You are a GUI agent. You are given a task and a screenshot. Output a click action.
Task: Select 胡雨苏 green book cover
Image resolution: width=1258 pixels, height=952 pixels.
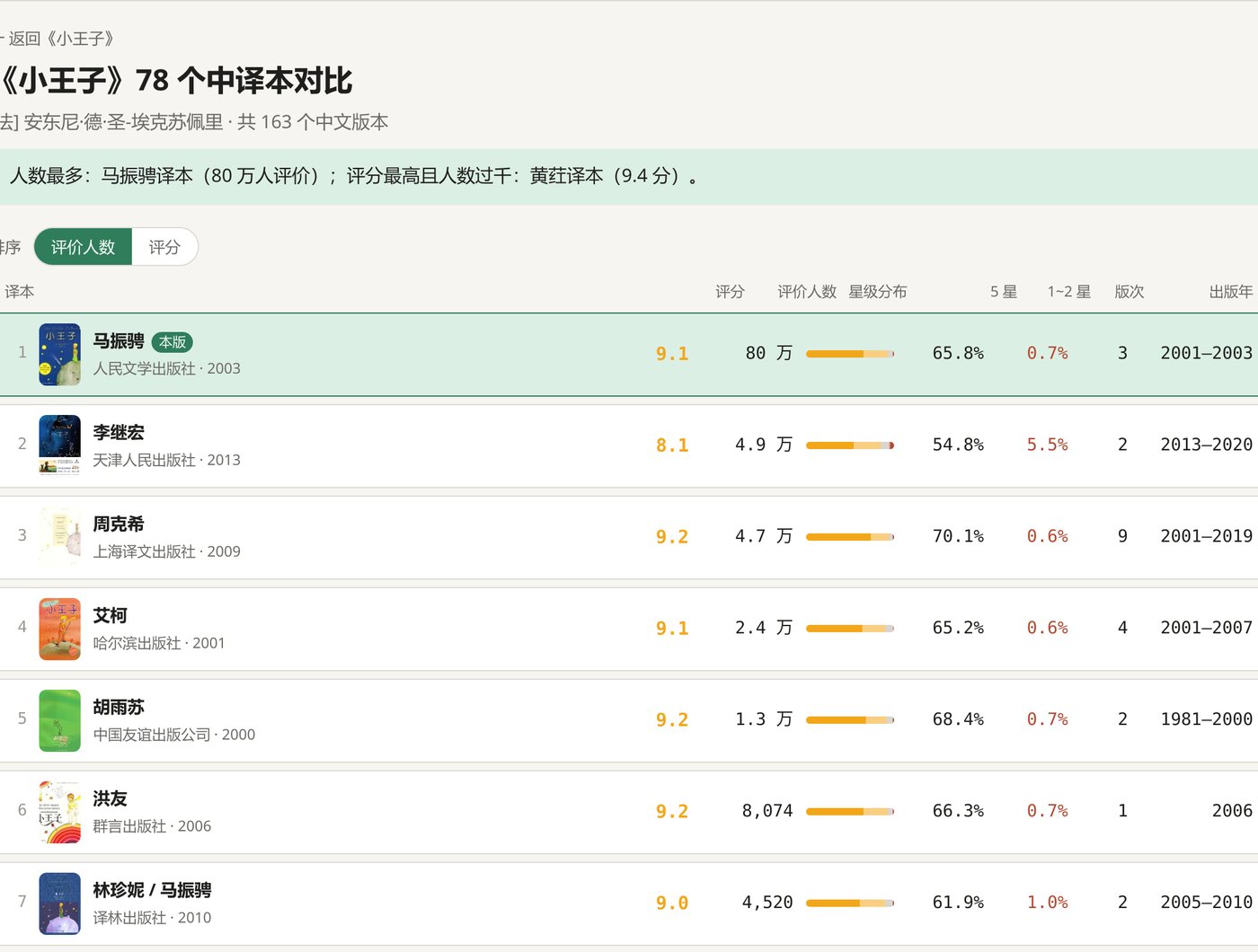60,720
